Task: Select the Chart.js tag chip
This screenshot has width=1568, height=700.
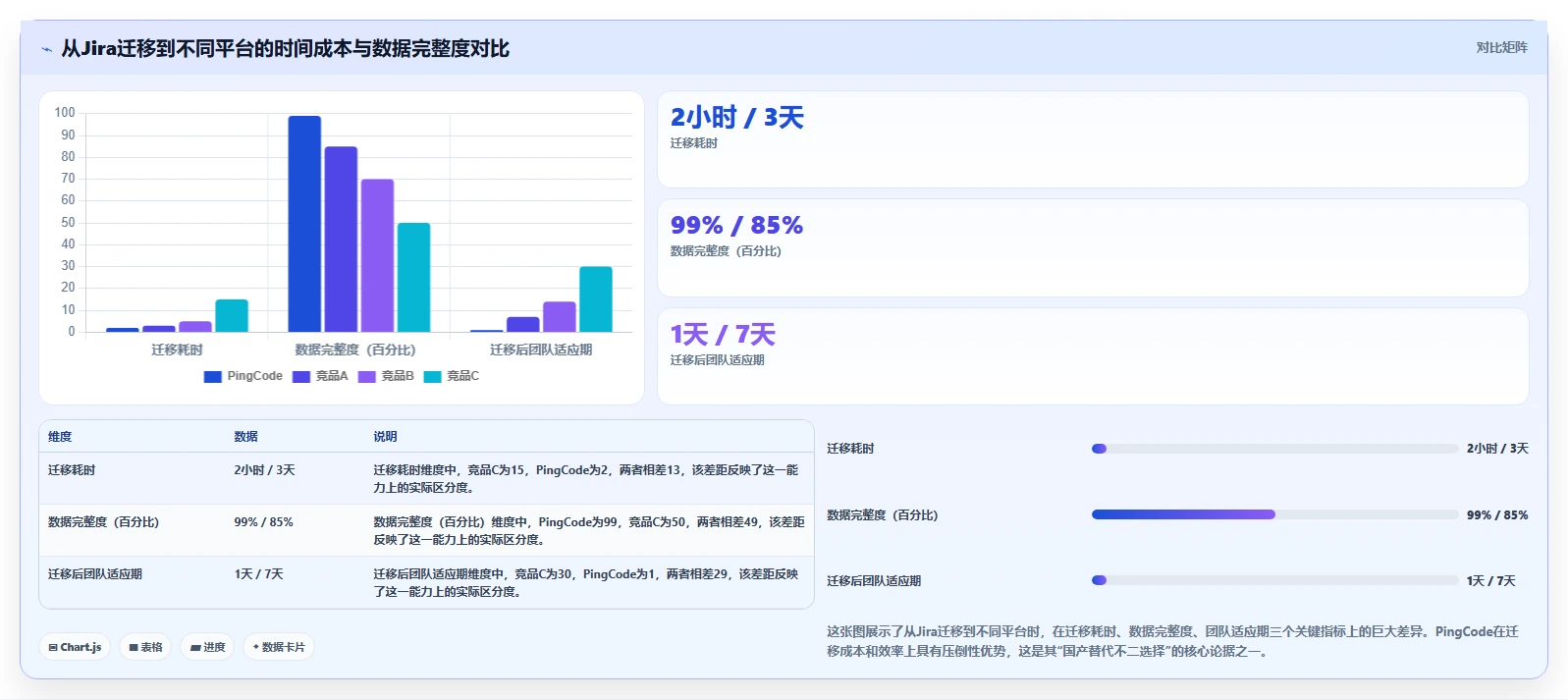Action: [76, 647]
